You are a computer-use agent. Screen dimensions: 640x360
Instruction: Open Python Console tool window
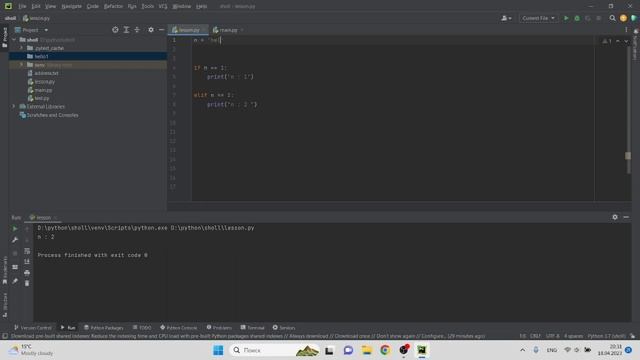[179, 328]
